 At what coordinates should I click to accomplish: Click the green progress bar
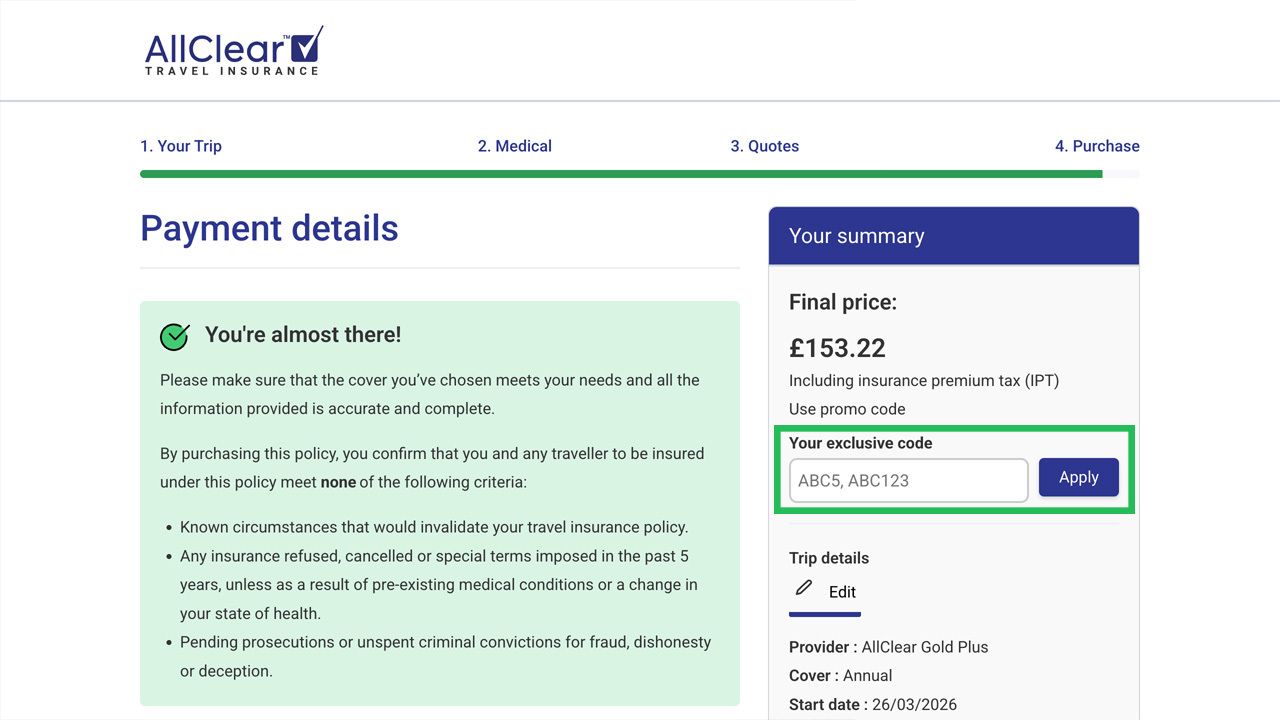click(x=621, y=173)
